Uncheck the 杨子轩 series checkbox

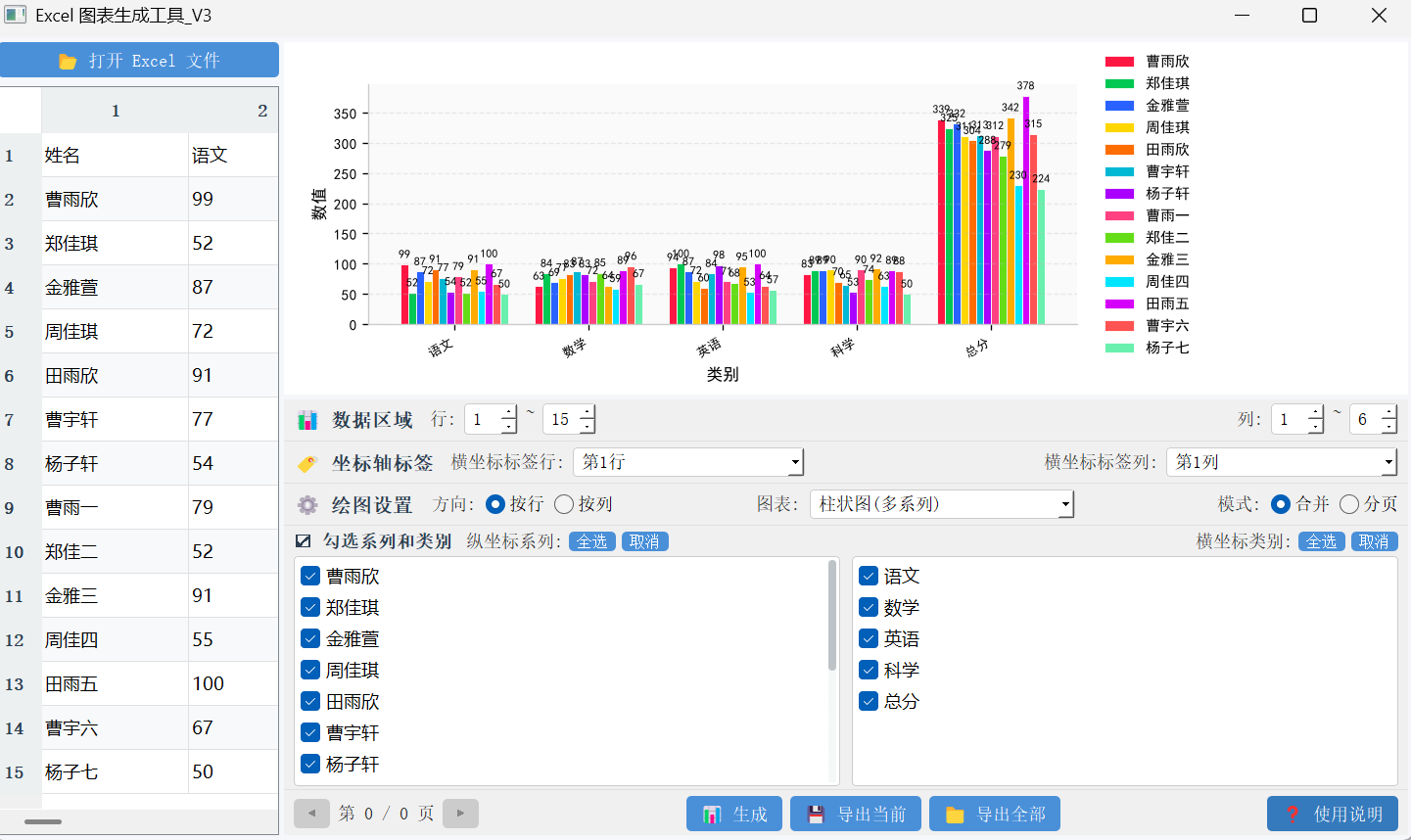[x=310, y=765]
